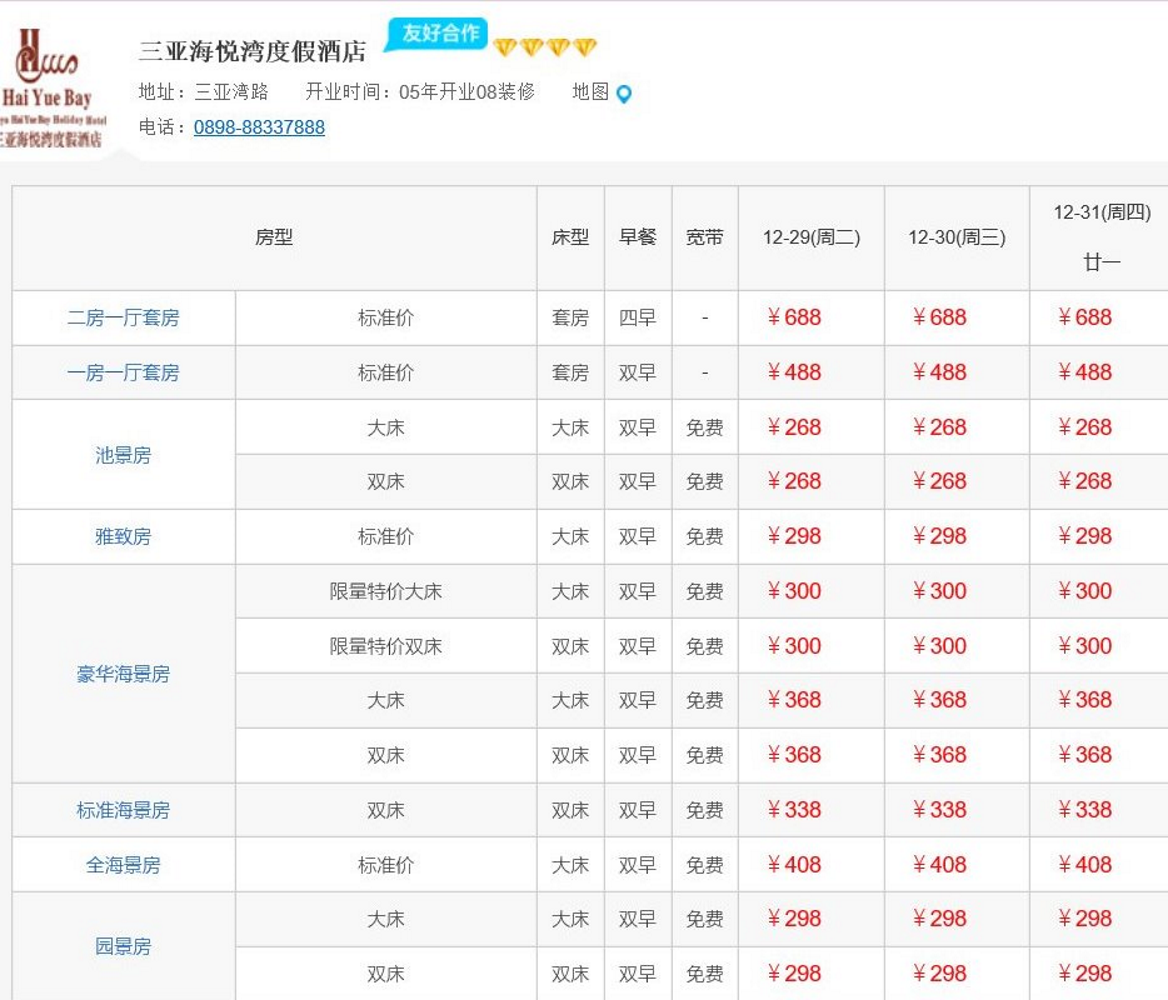Click the 床型 column header
This screenshot has width=1168, height=1000.
tap(571, 238)
